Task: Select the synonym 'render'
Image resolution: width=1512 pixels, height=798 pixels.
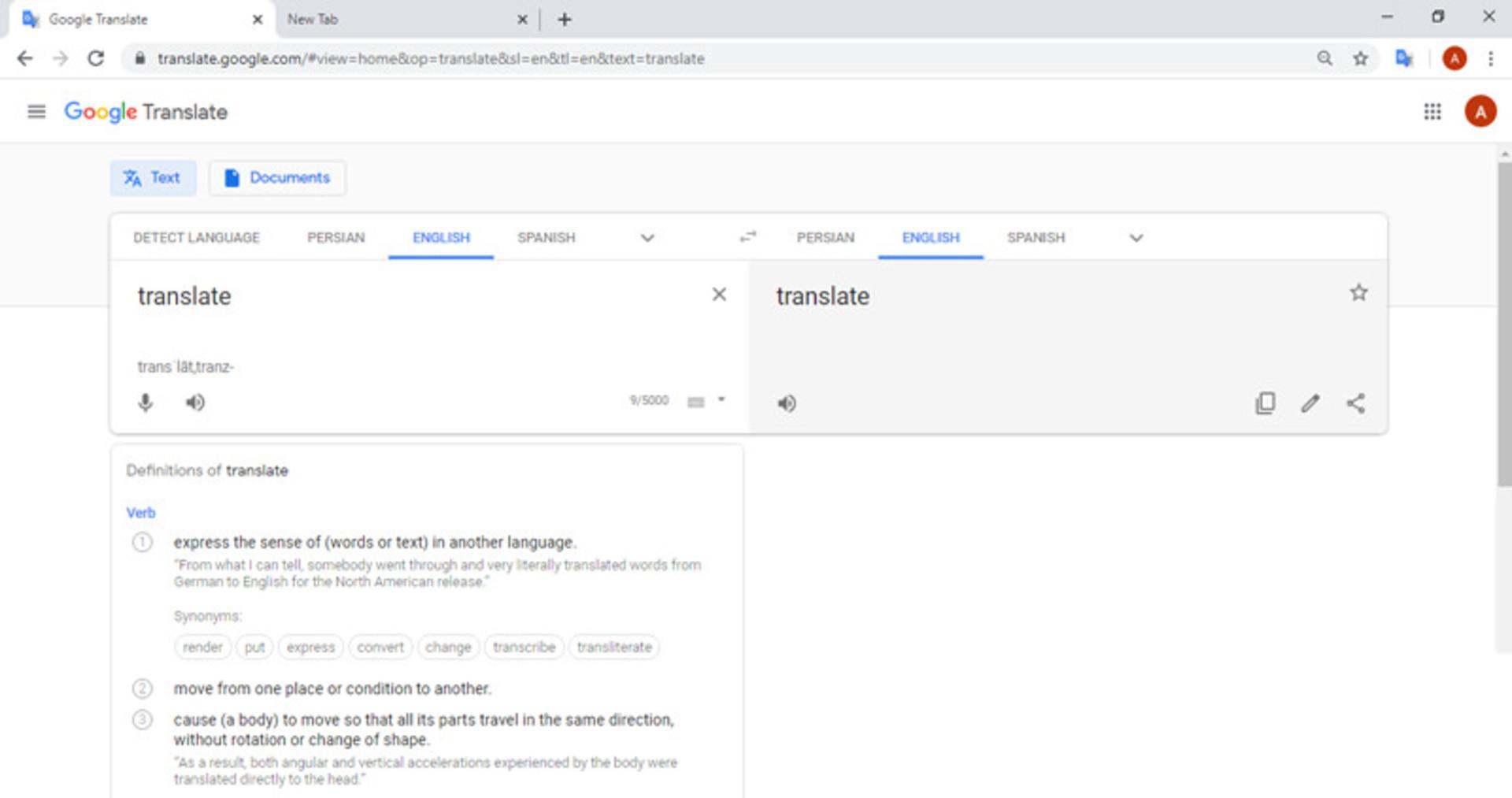Action: [x=202, y=648]
